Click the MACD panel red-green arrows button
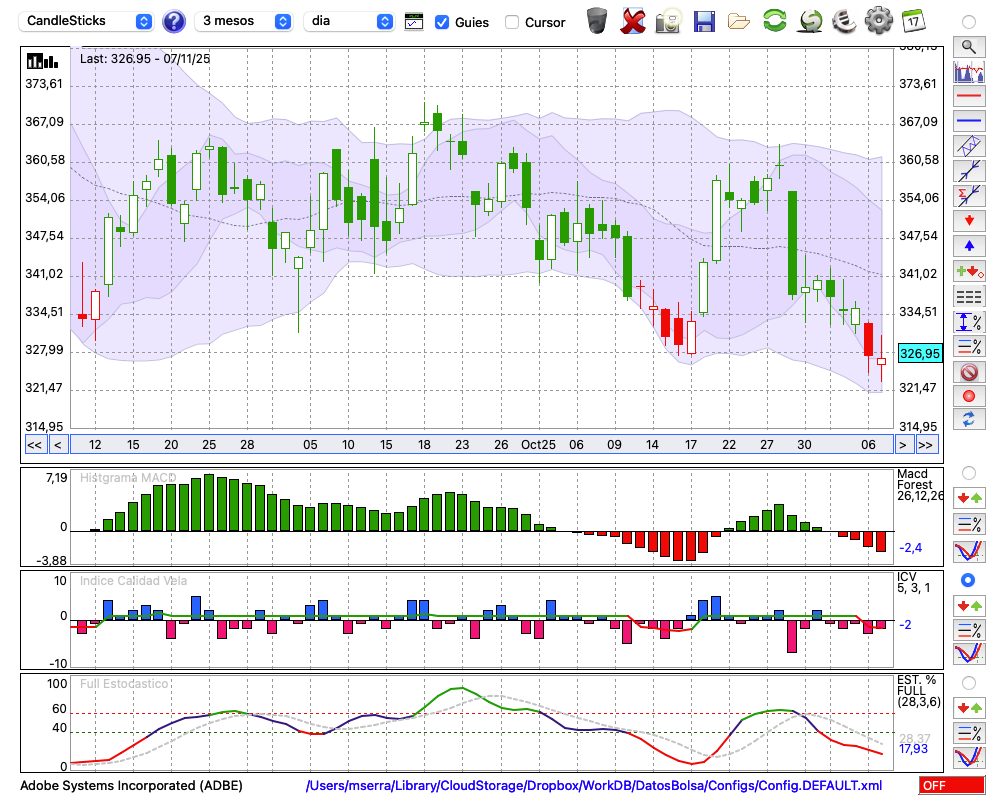 tap(969, 498)
